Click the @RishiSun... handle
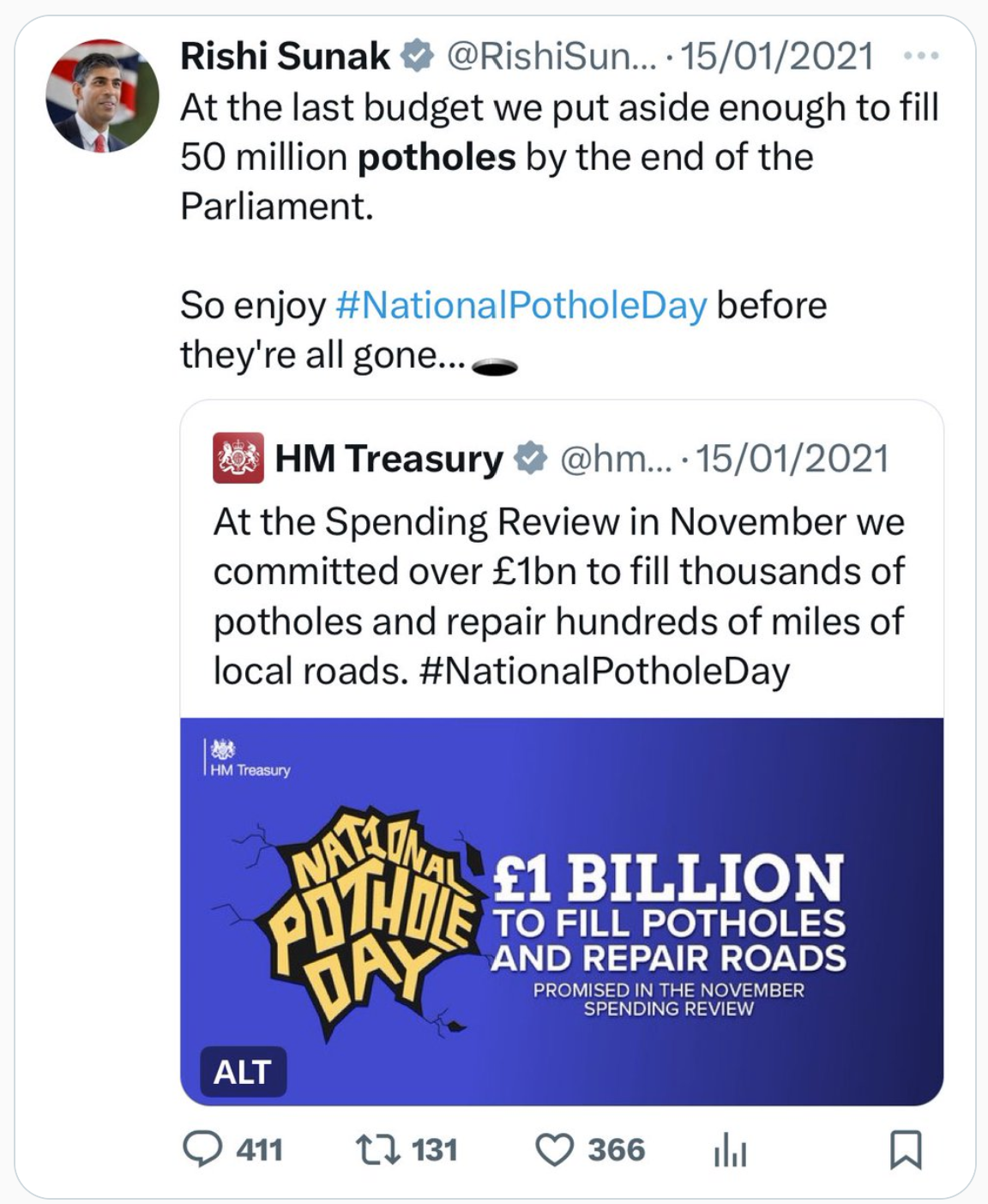988x1204 pixels. pyautogui.click(x=551, y=57)
